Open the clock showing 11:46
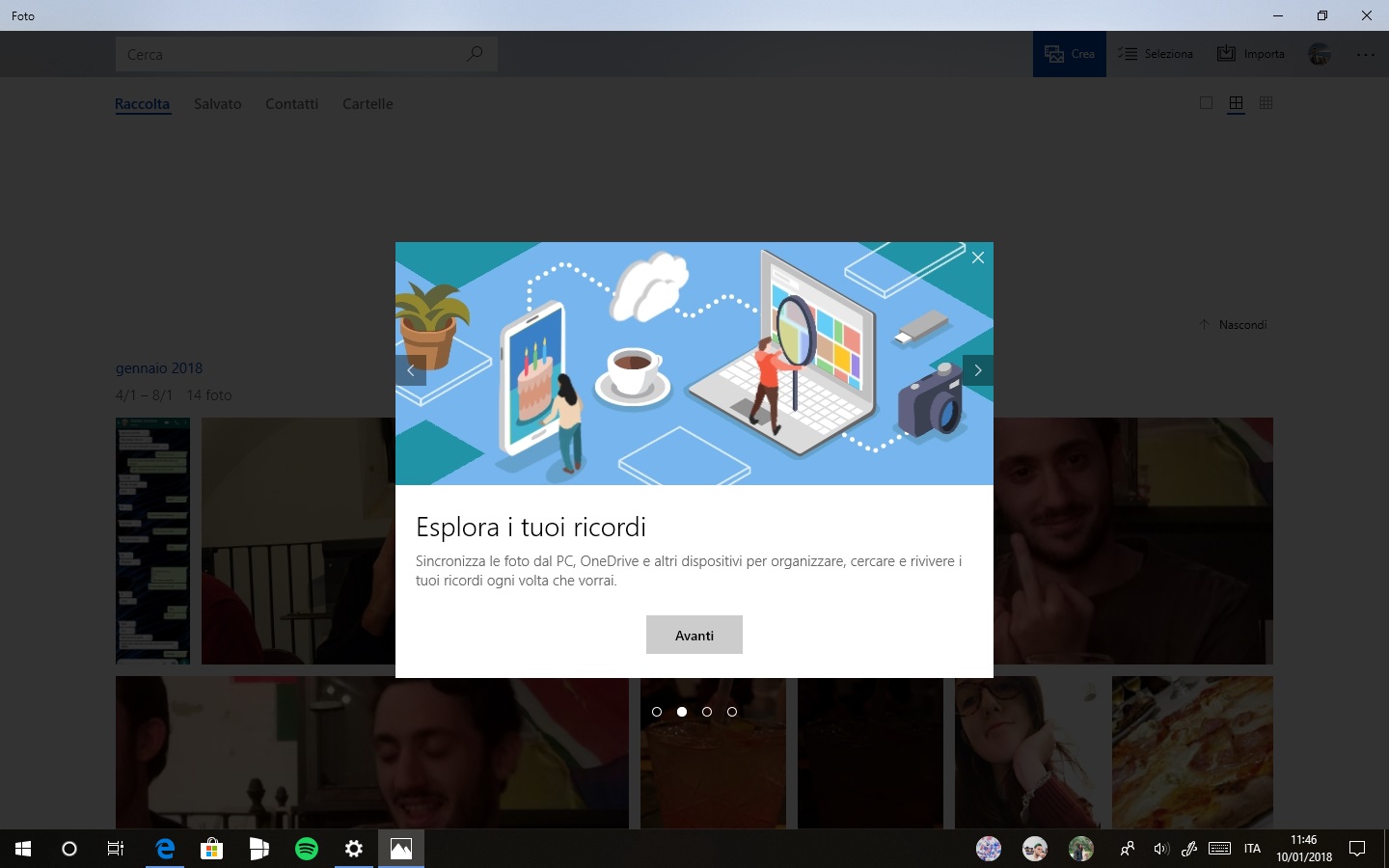1389x868 pixels. pyautogui.click(x=1304, y=849)
